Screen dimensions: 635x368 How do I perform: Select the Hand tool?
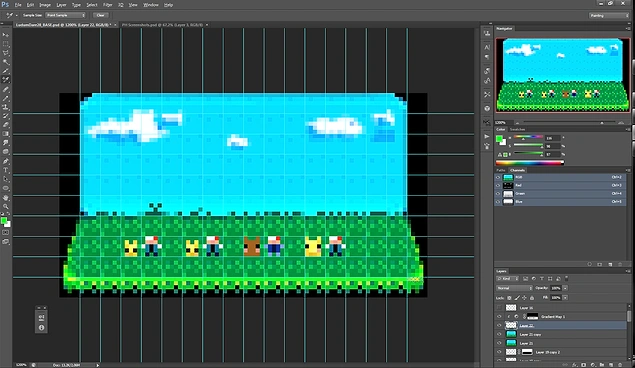coord(6,198)
